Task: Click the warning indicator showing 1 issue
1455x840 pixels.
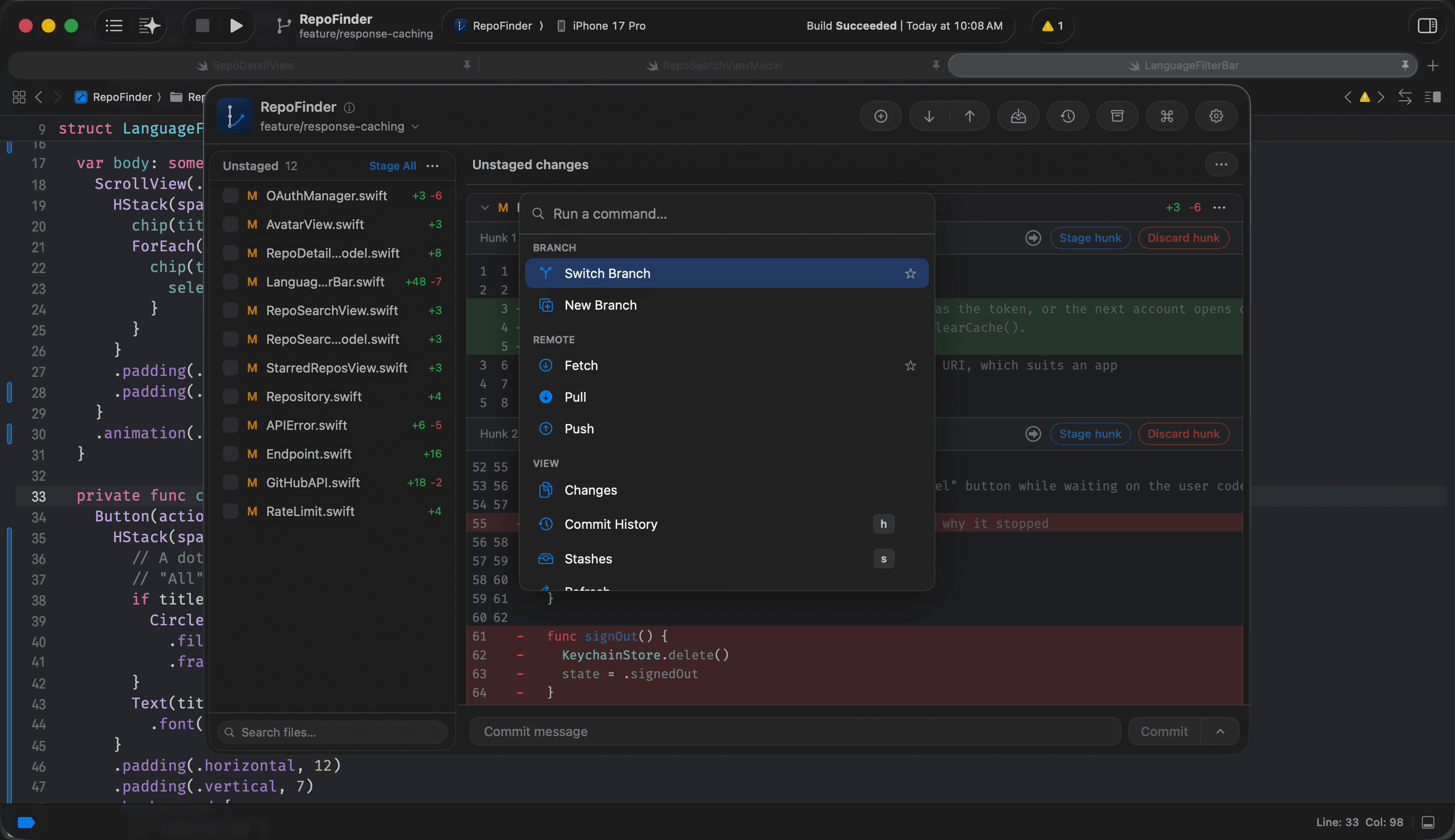Action: 1052,25
